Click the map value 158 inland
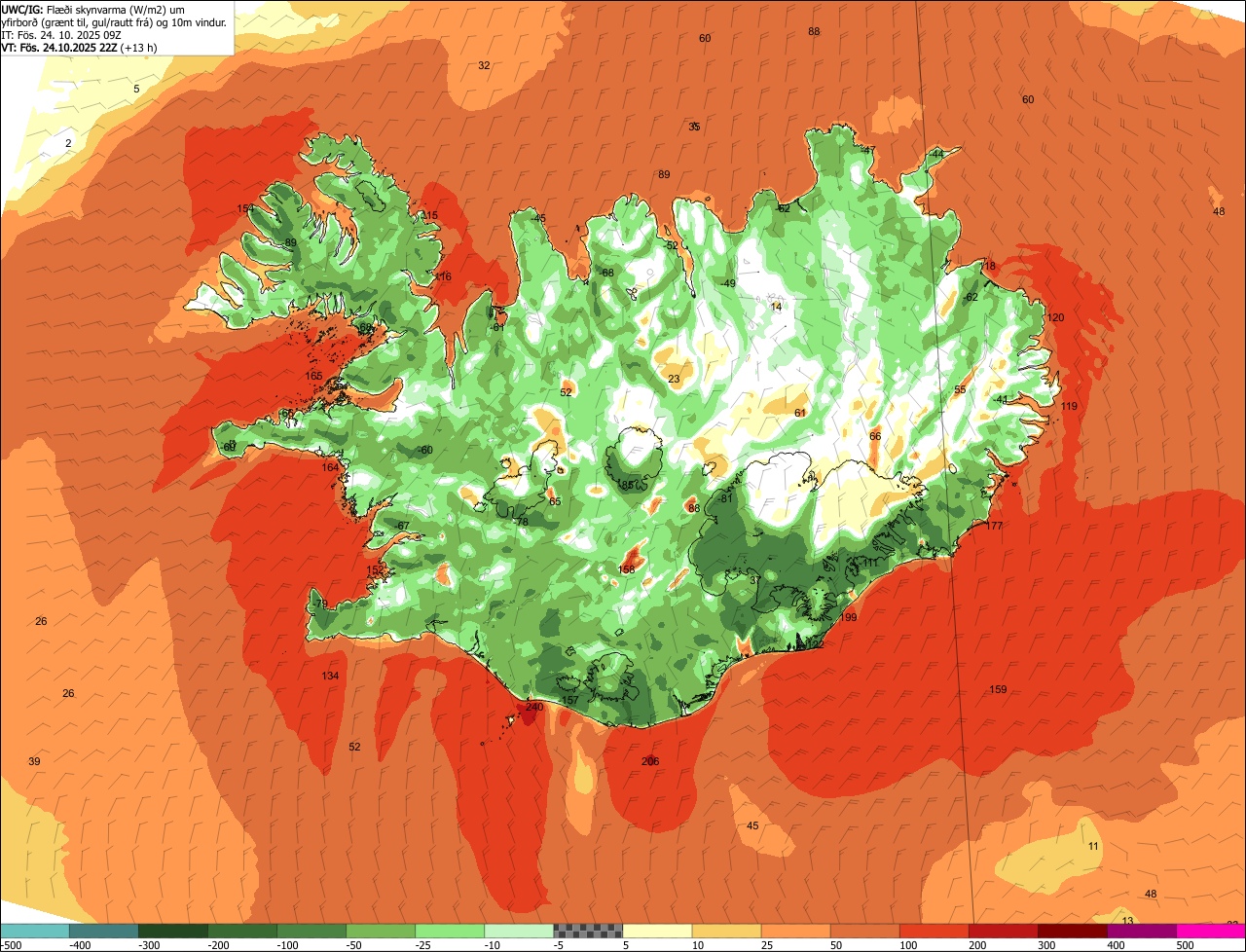 click(x=626, y=569)
